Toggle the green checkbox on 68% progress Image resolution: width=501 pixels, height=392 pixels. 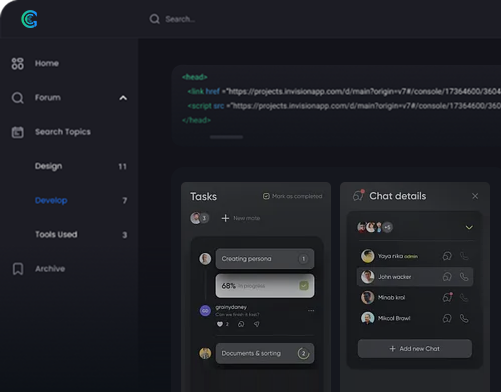pos(304,286)
